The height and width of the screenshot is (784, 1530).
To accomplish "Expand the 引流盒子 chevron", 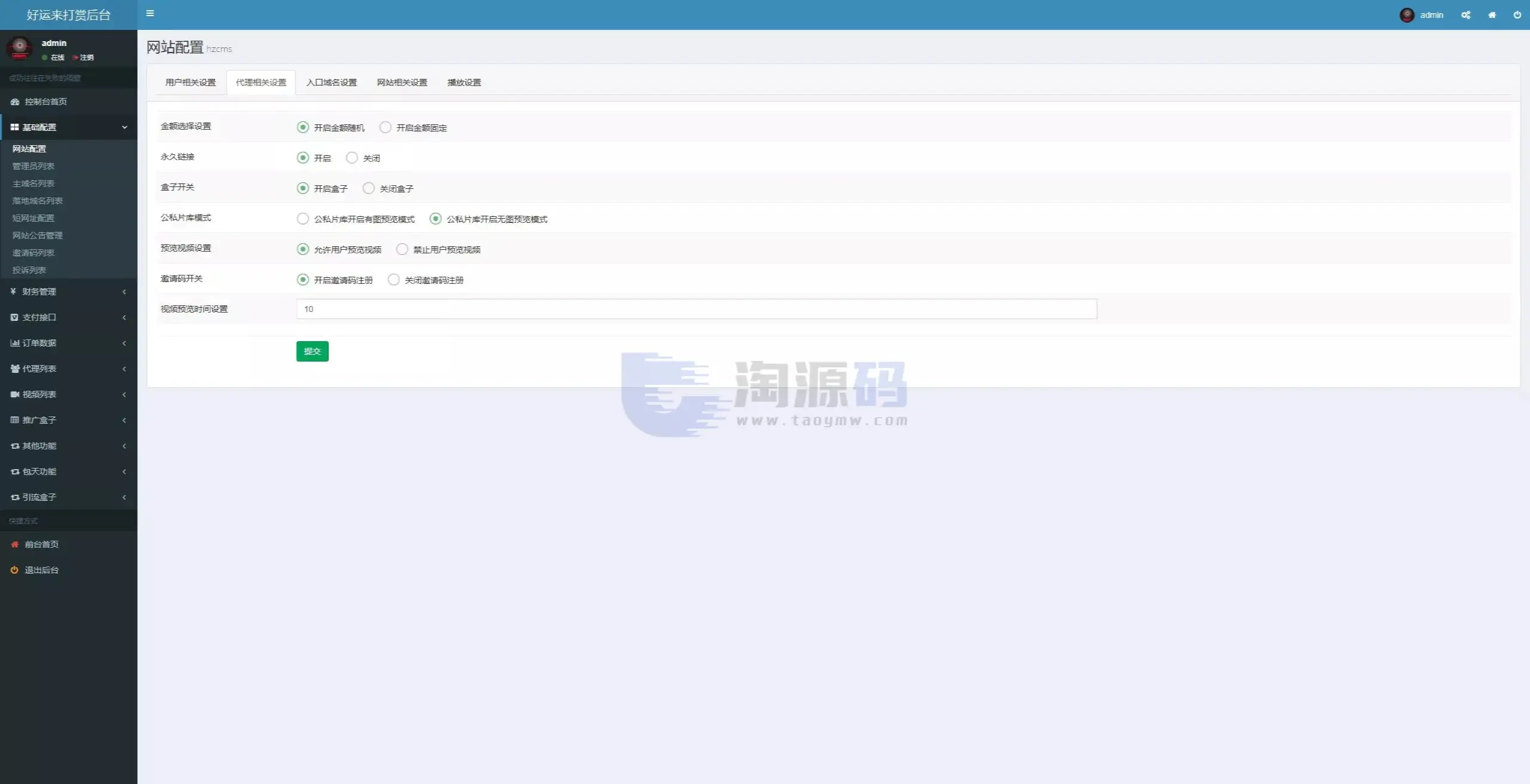I will point(124,497).
